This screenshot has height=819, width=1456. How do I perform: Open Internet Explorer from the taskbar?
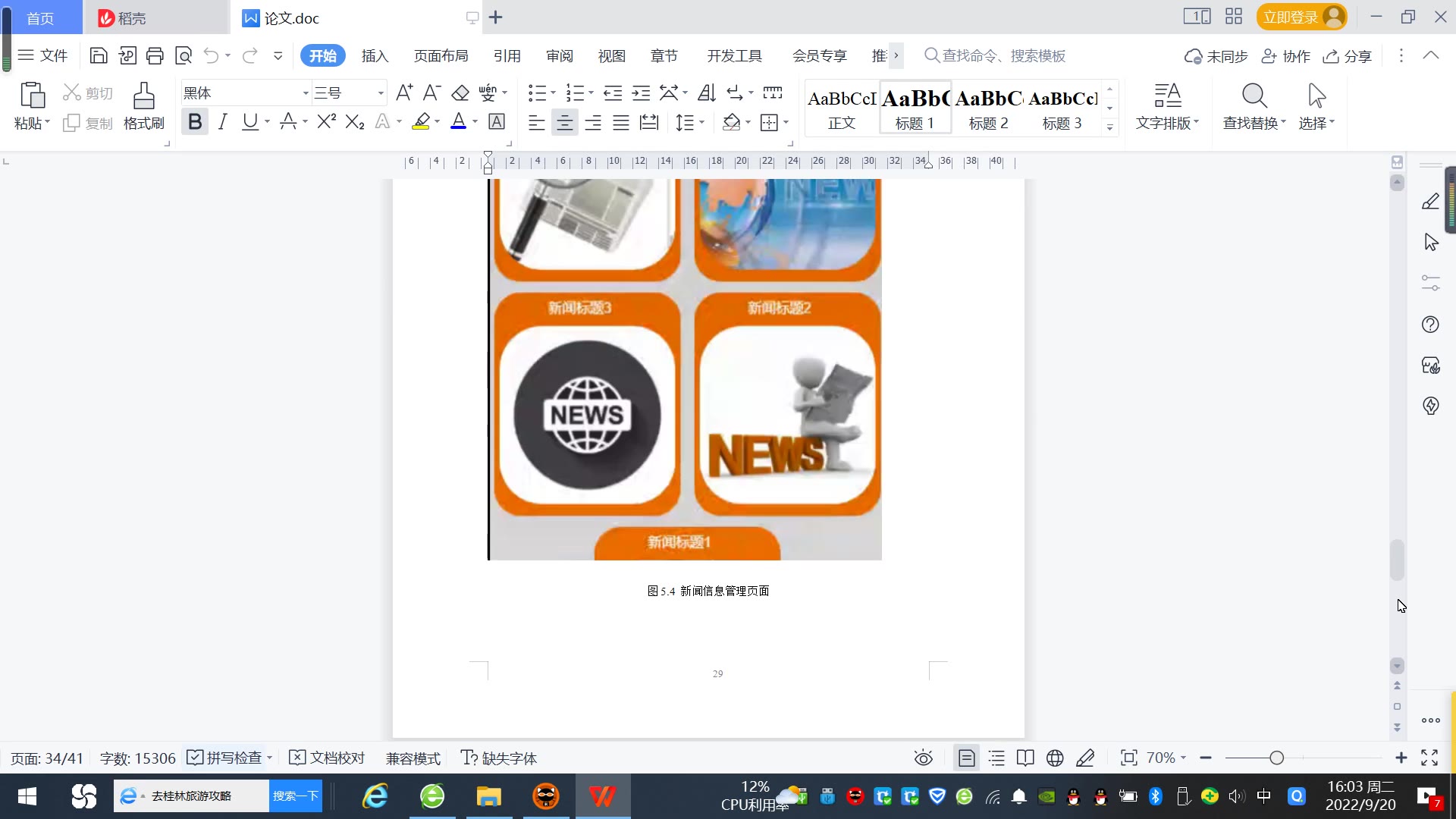click(375, 796)
